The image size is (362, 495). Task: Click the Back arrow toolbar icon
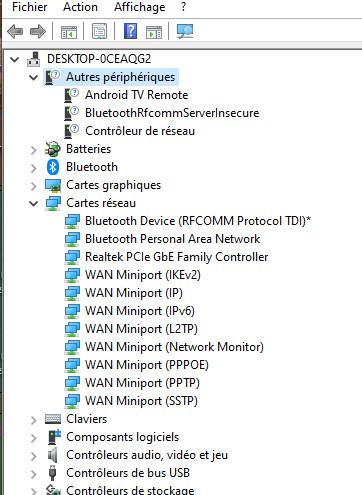click(15, 32)
